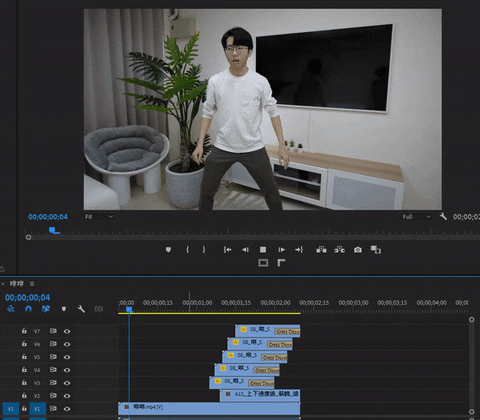Viewport: 480px width, 420px height.
Task: Select the Cross Dissolve on track V5
Action: pyautogui.click(x=274, y=358)
